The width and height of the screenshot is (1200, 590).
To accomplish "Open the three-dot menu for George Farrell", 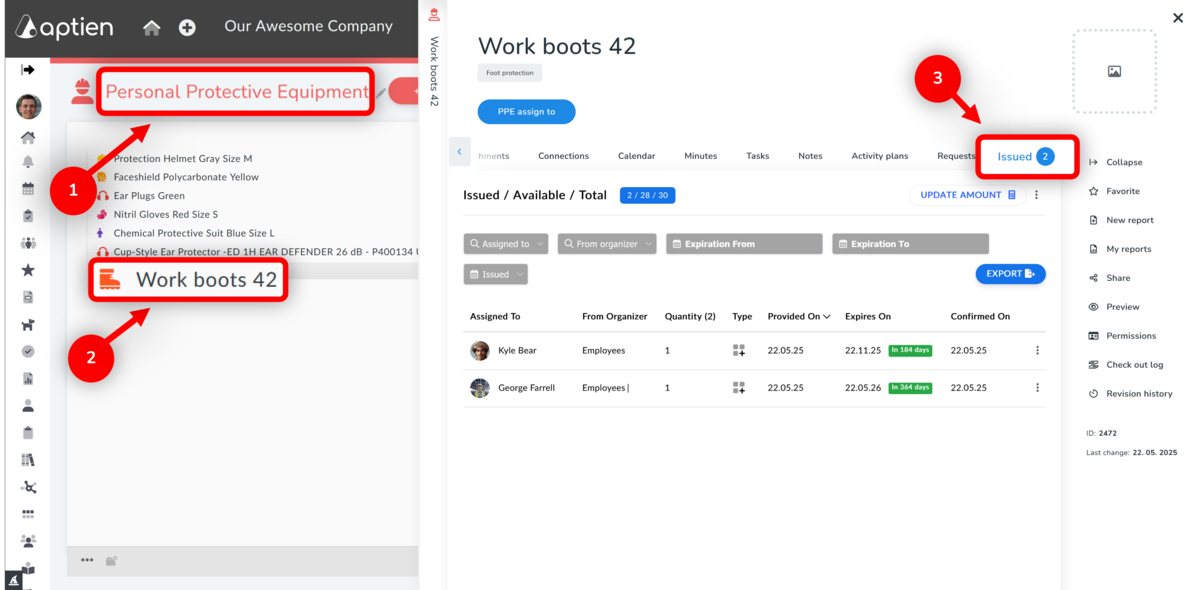I will click(1037, 388).
